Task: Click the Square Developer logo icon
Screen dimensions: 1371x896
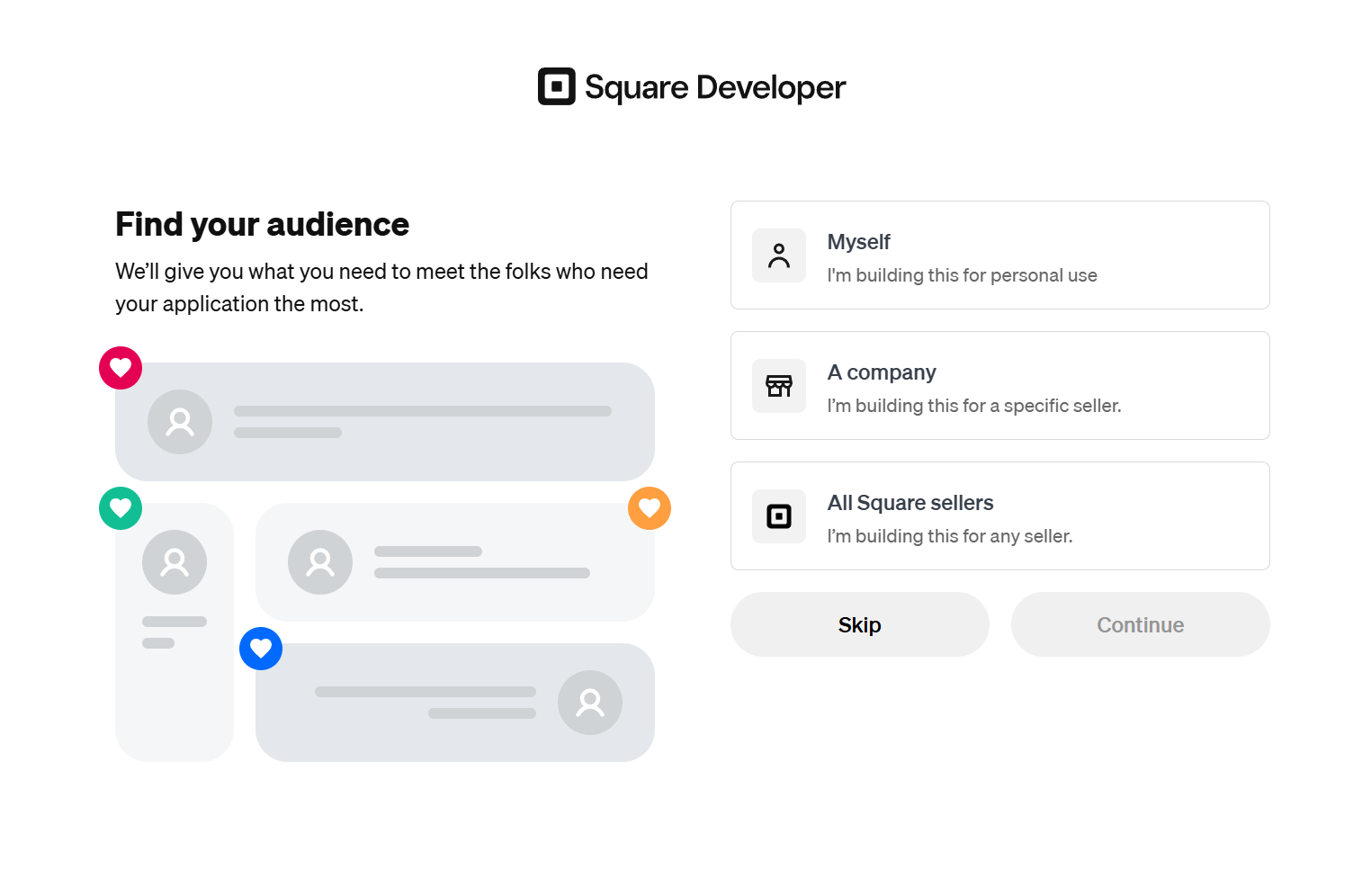Action: [x=556, y=86]
